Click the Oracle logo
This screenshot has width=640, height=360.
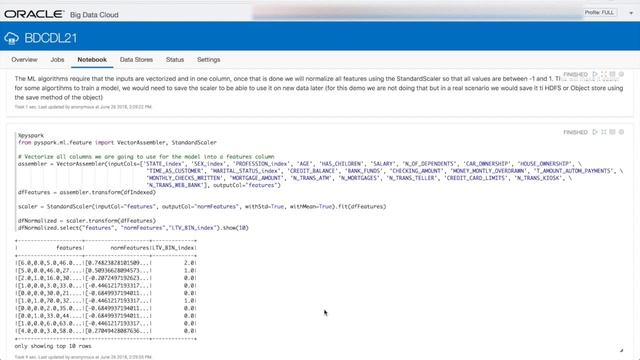click(x=34, y=14)
